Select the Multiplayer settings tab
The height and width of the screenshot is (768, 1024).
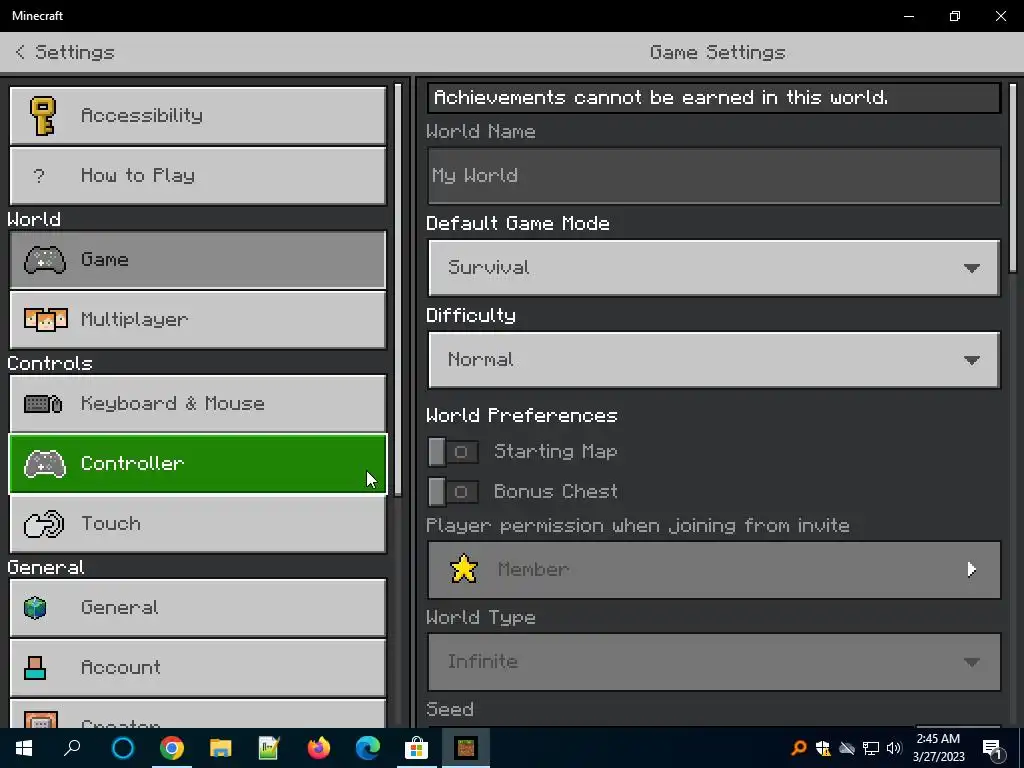(x=198, y=320)
